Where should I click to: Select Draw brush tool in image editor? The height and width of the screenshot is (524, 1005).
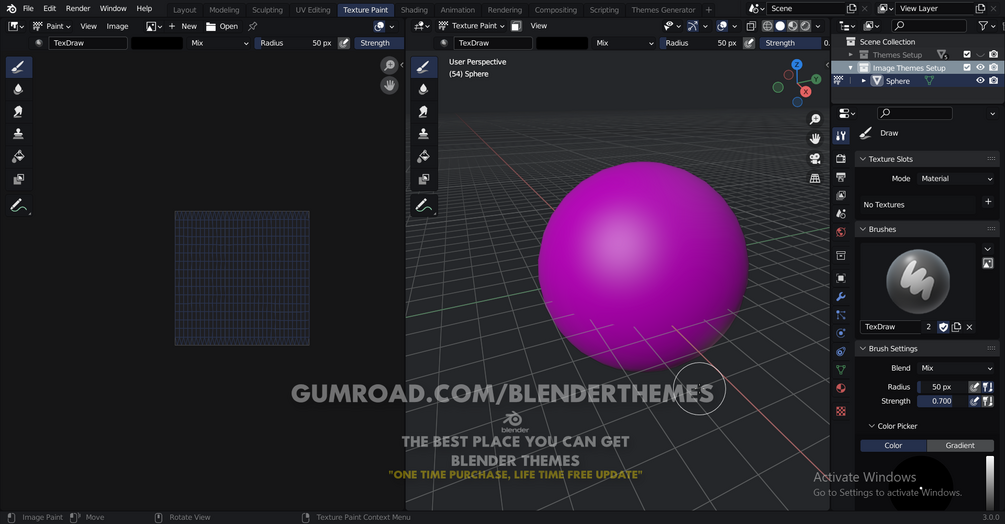coord(19,67)
